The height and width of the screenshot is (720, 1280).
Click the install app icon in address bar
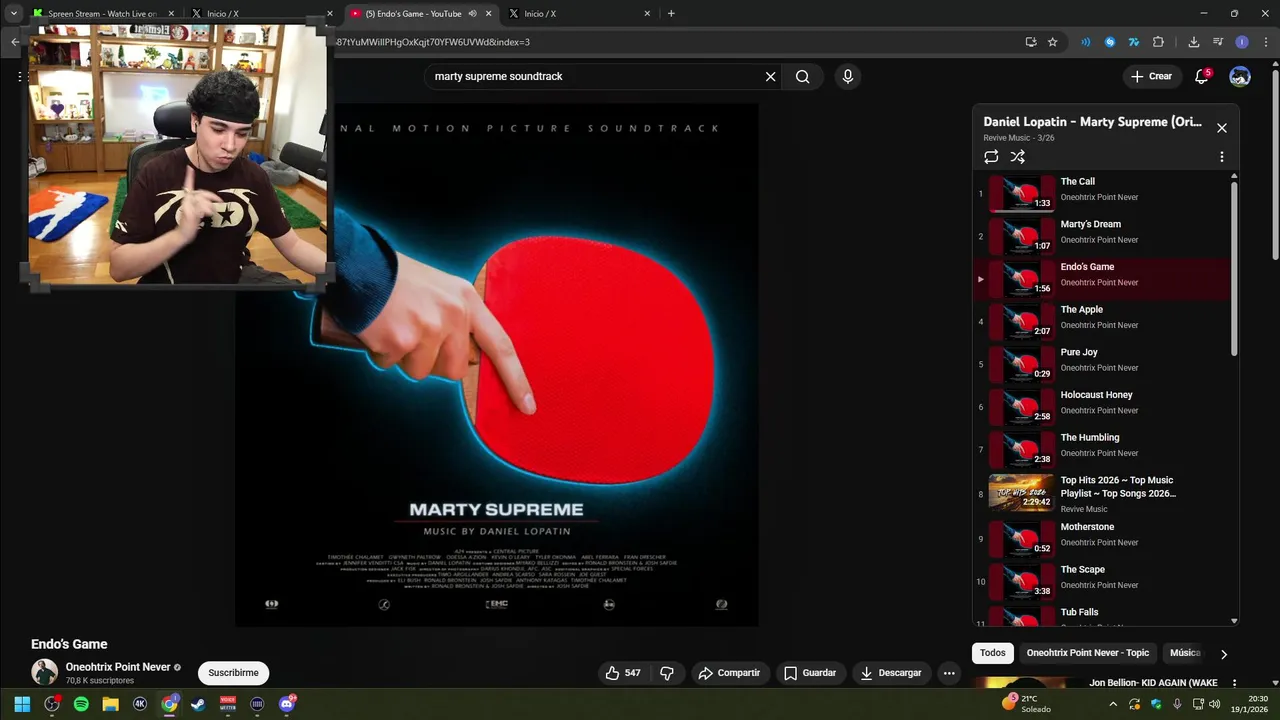[x=1031, y=42]
